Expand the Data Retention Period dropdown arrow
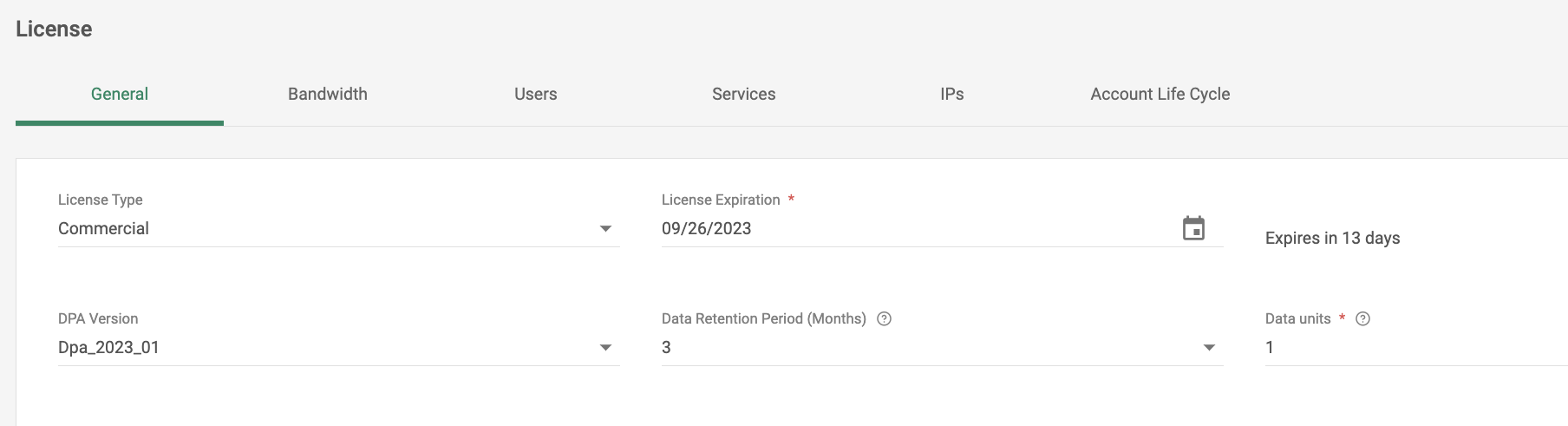The height and width of the screenshot is (426, 1568). [1209, 348]
